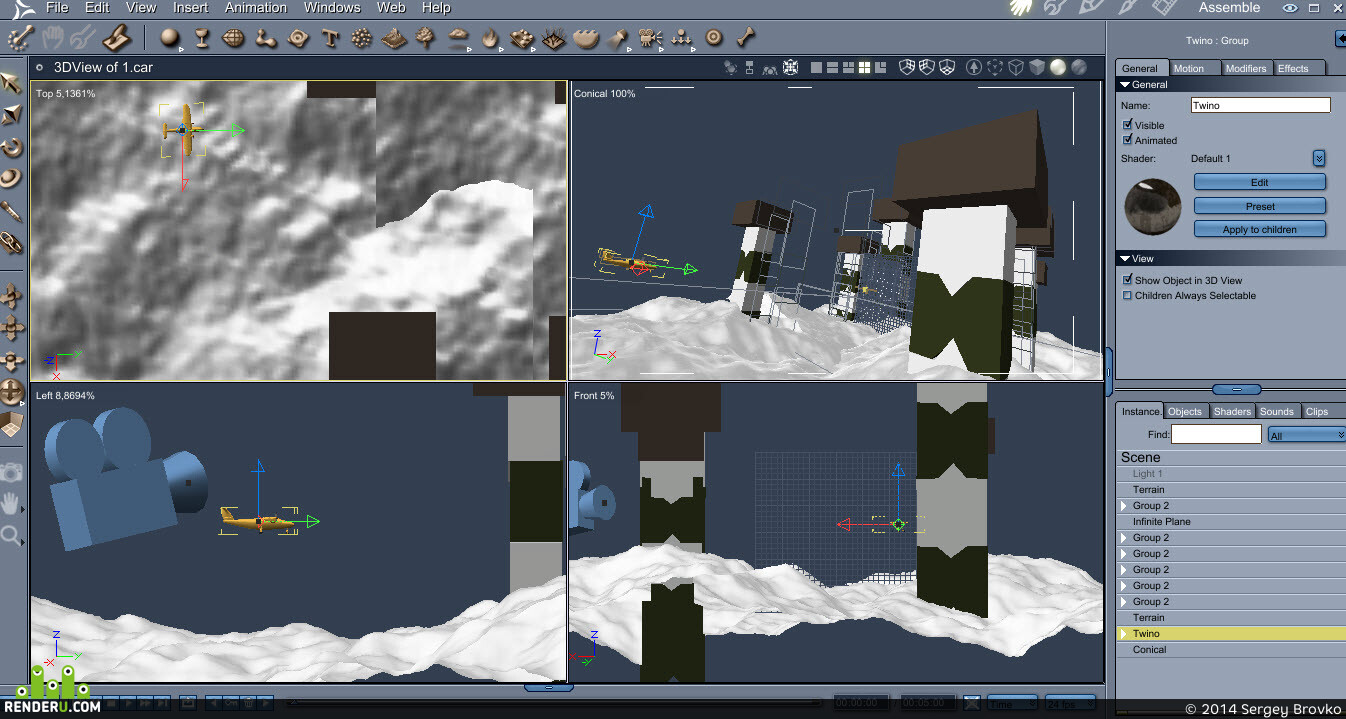Switch to the Modifiers tab
This screenshot has height=719, width=1346.
1246,68
